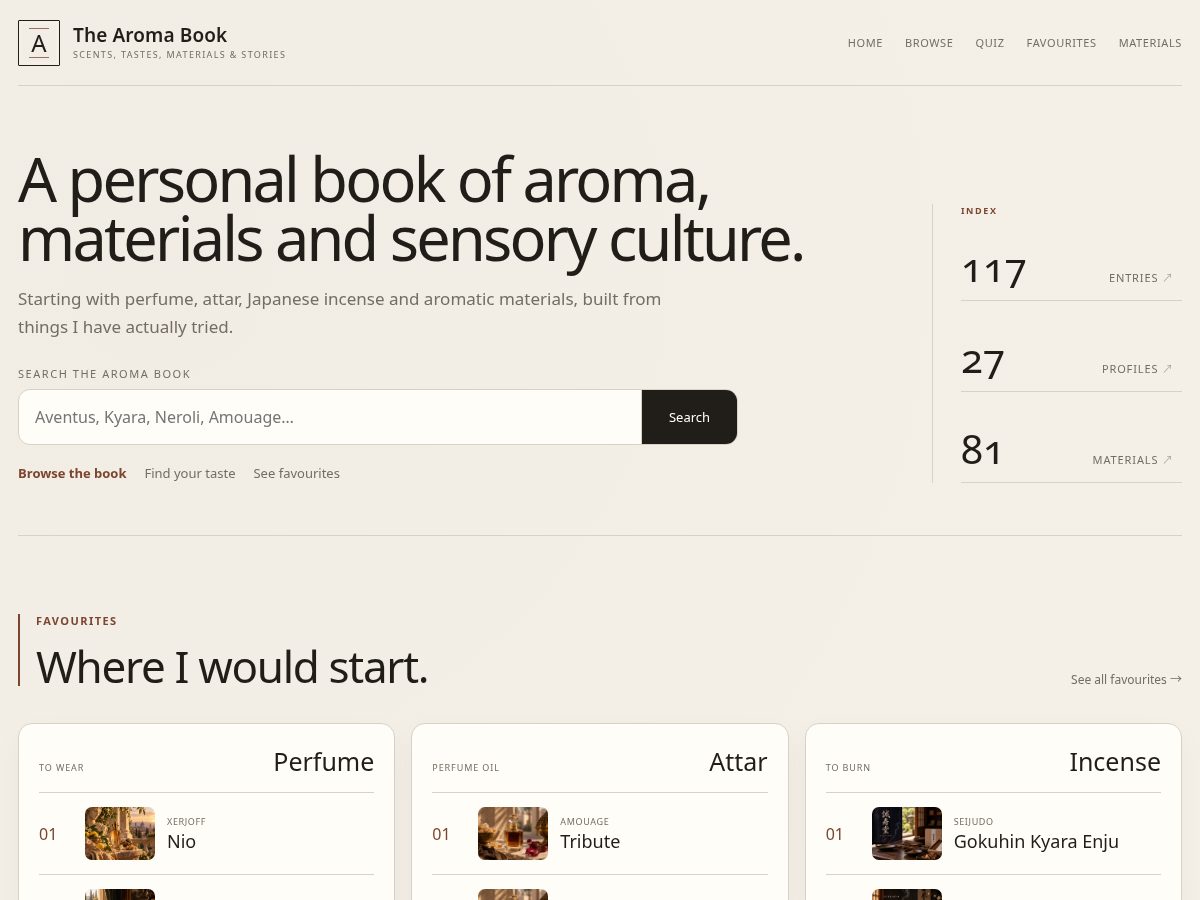Click the See favourites link
1200x900 pixels.
coord(296,473)
